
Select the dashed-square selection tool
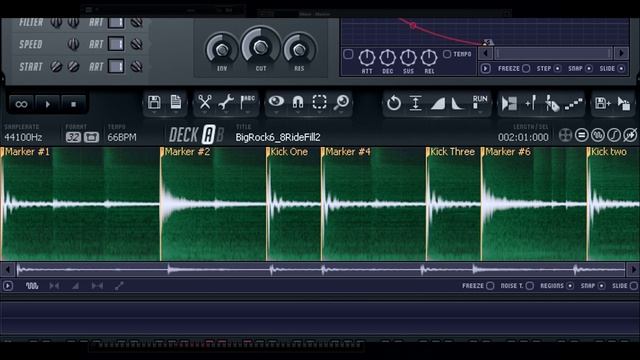point(319,102)
